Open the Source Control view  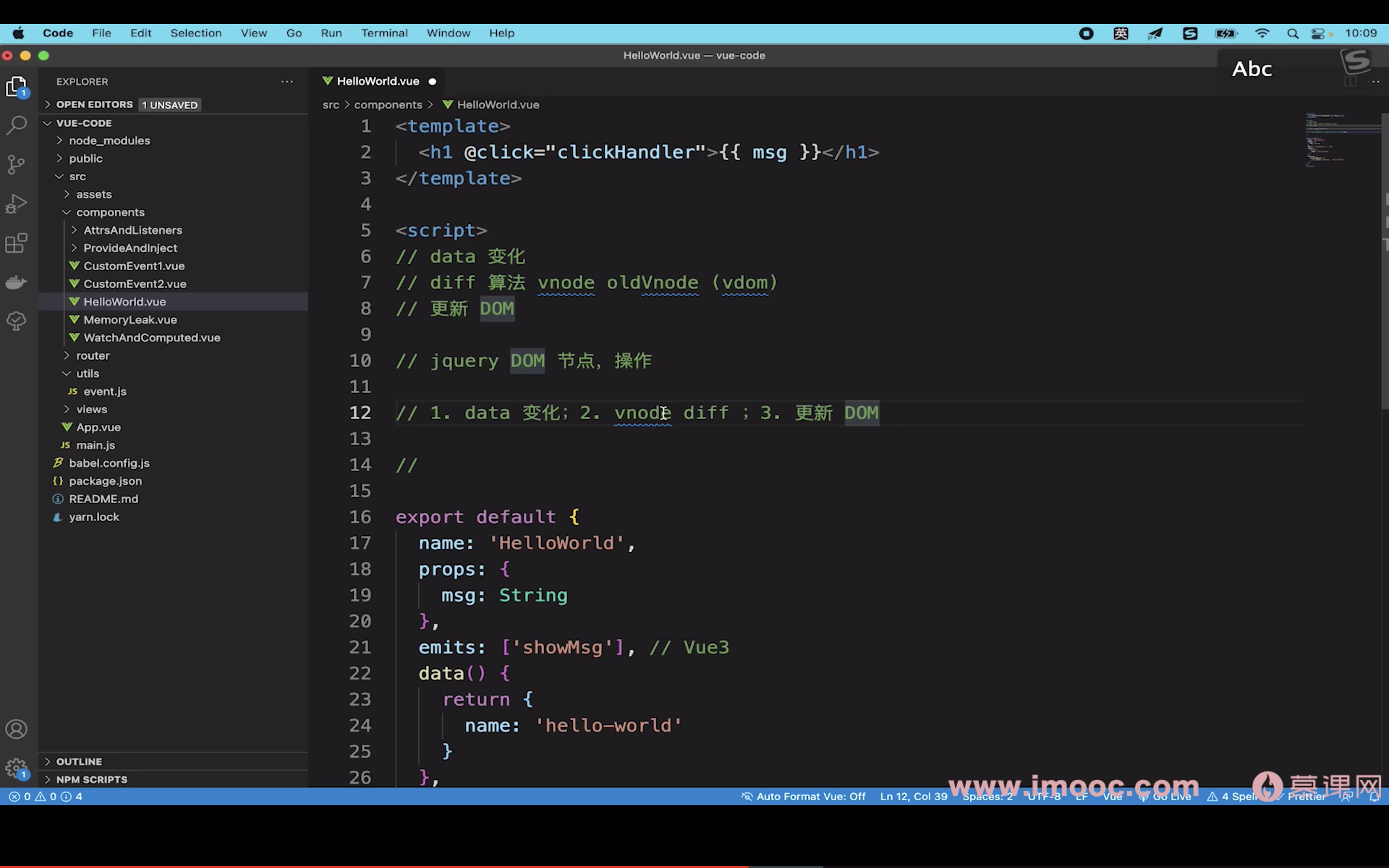(16, 165)
